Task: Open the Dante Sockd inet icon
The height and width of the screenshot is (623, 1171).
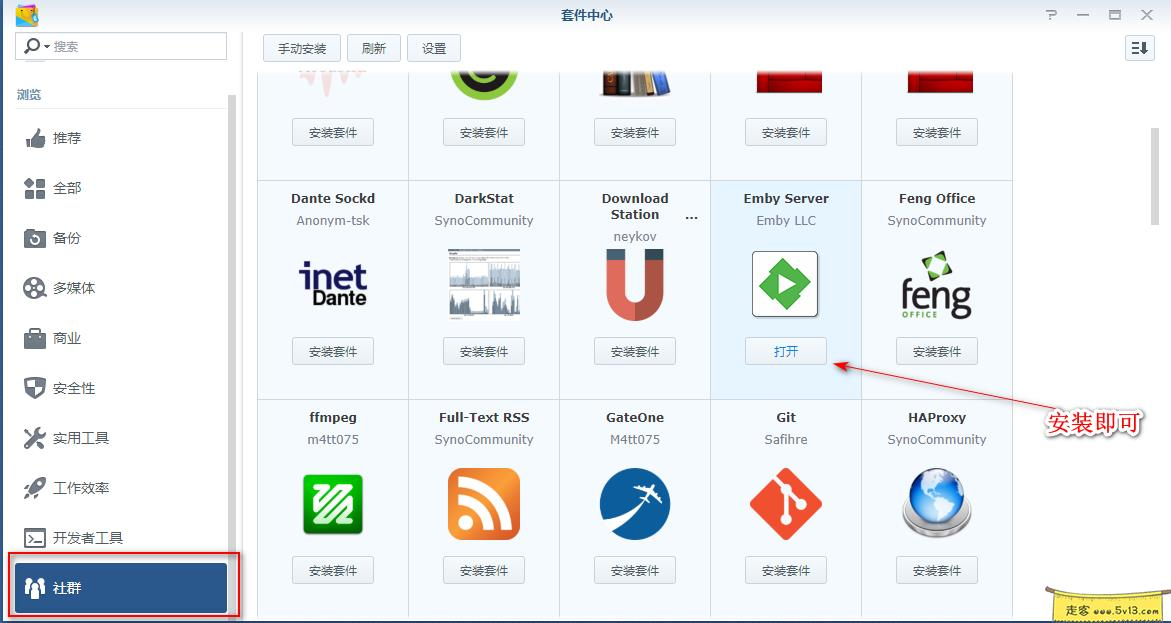Action: [333, 285]
